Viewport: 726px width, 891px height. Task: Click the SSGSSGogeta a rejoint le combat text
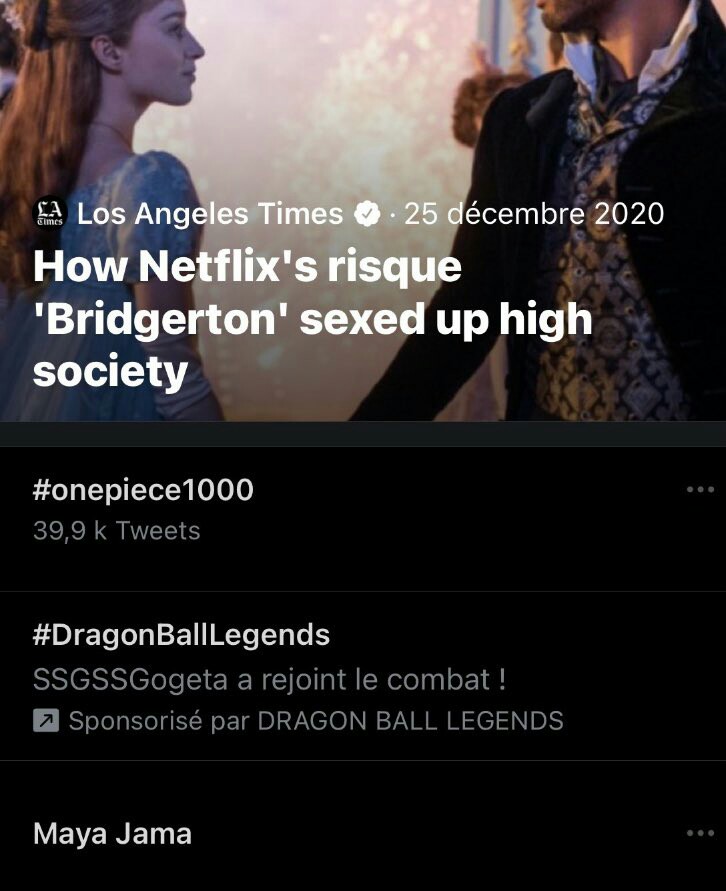coord(269,680)
